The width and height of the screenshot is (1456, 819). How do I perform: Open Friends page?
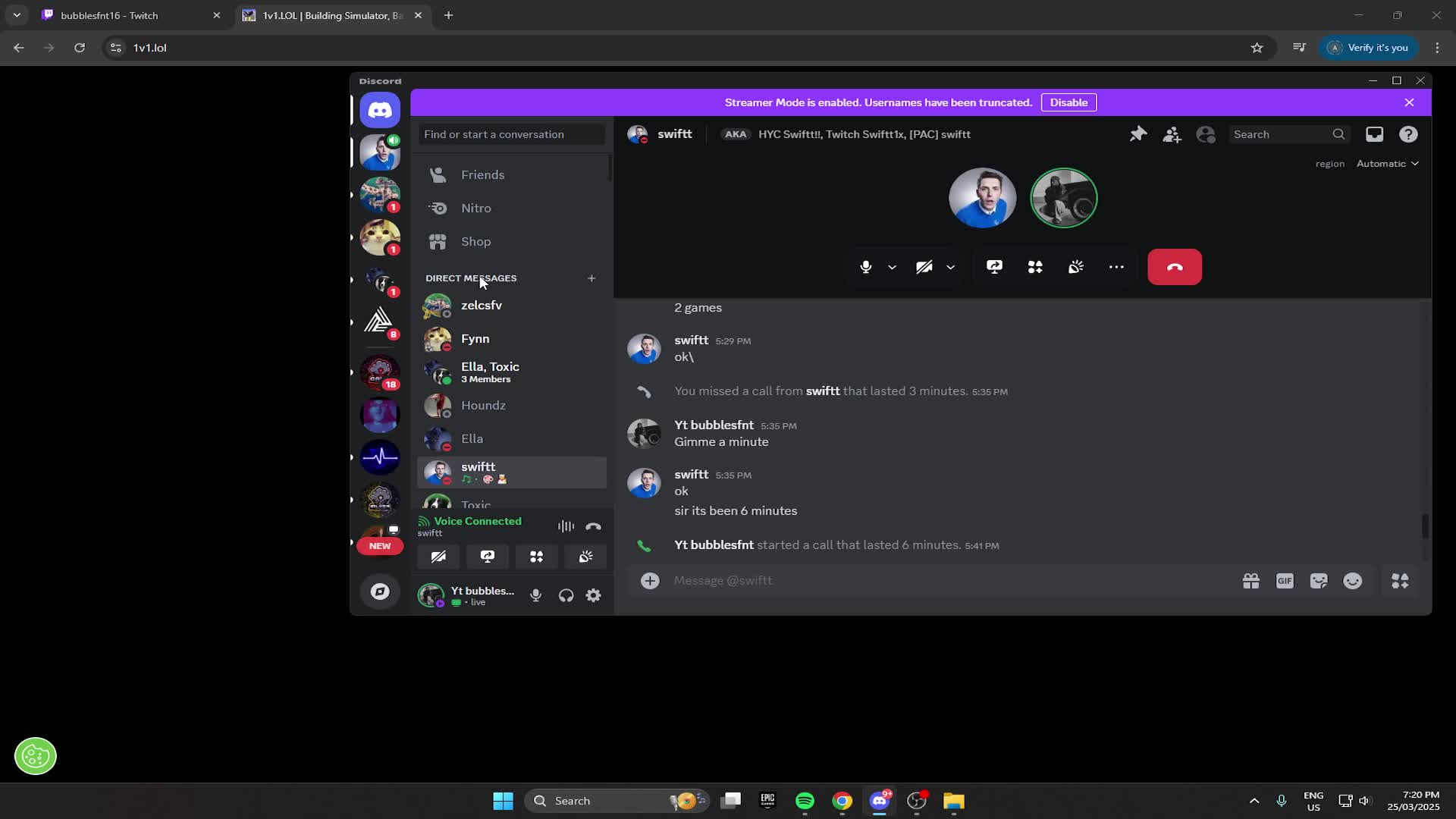(x=512, y=175)
